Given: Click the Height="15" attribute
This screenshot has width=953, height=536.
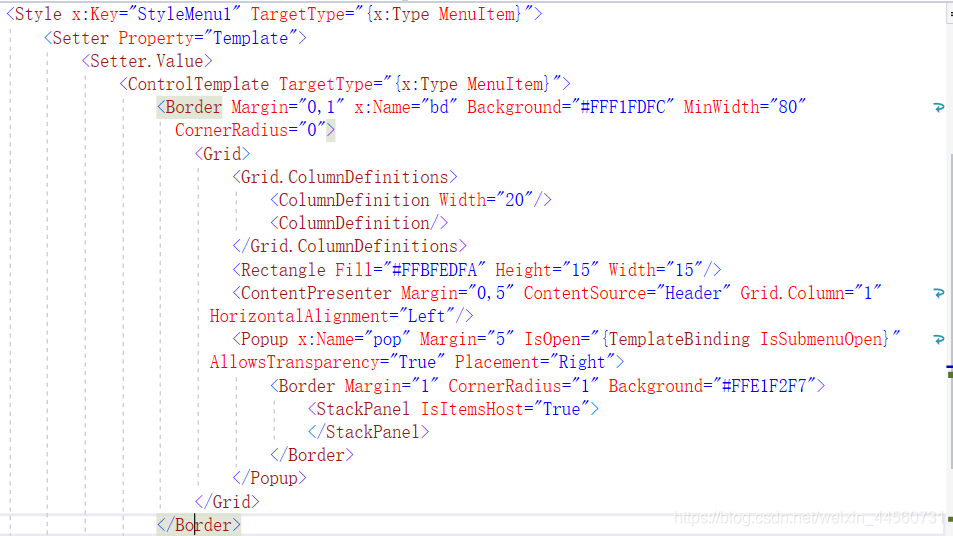Looking at the screenshot, I should point(547,270).
